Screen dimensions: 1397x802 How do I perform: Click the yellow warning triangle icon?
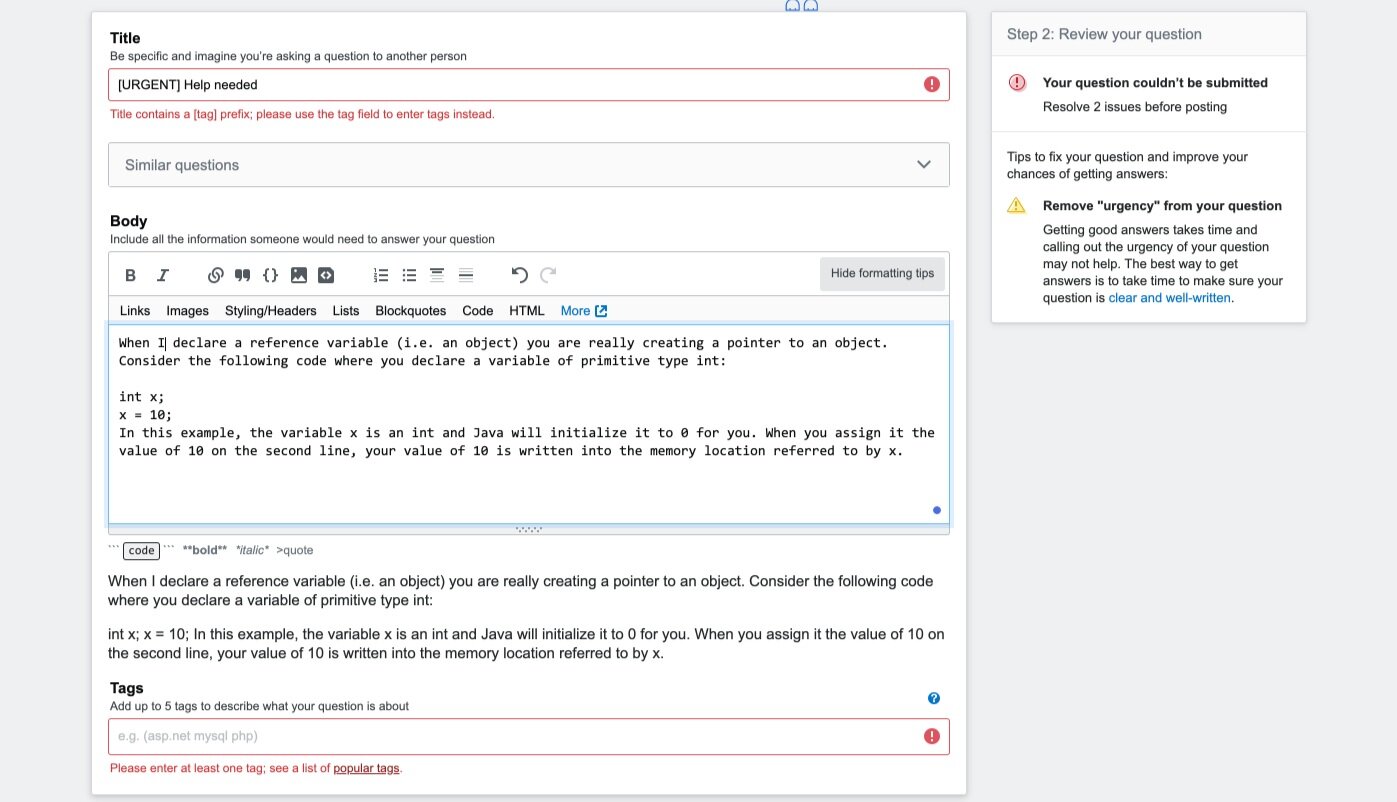coord(1017,205)
